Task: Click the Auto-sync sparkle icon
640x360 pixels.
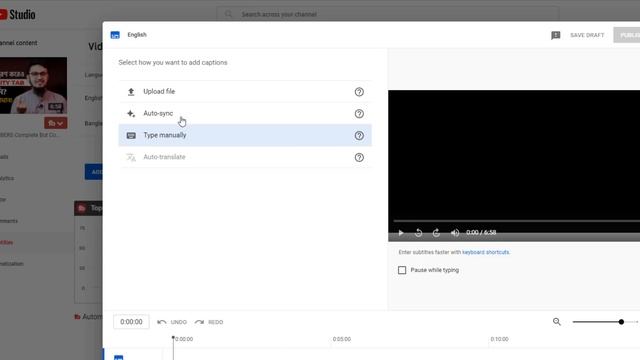Action: 131,113
